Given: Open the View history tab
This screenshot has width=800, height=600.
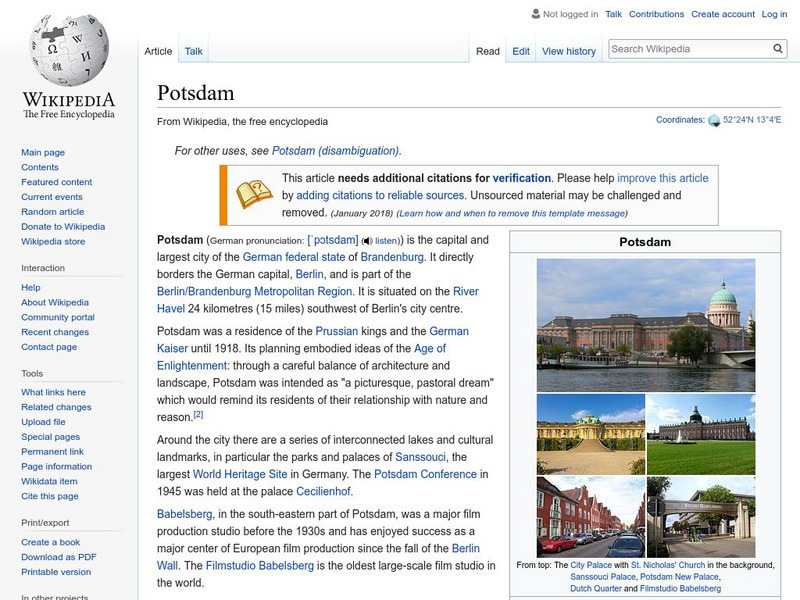Looking at the screenshot, I should coord(568,50).
